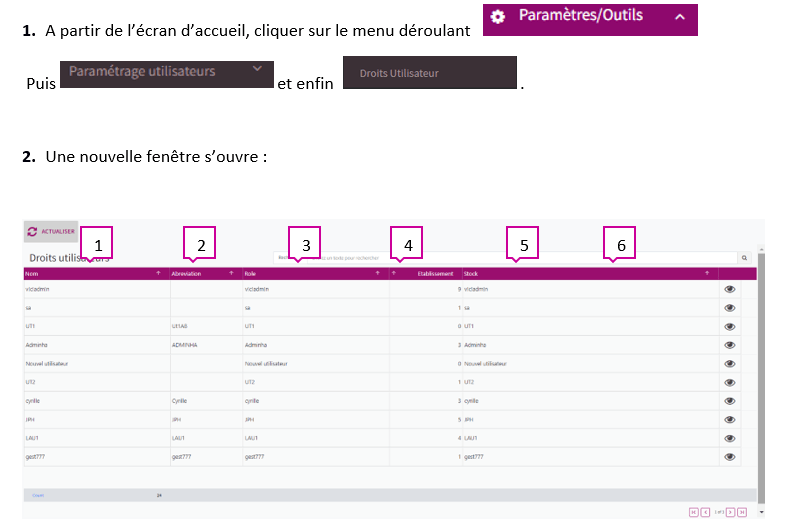View rights for the vicladmin row
The image size is (789, 531).
pos(730,289)
